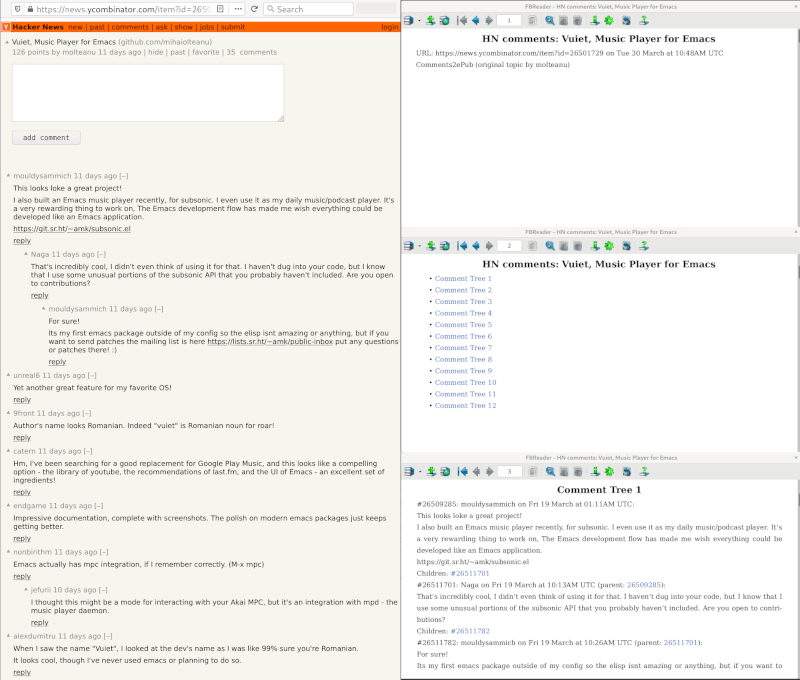Add book file in FBReader page 3 window
The height and width of the screenshot is (680, 800).
click(x=432, y=471)
